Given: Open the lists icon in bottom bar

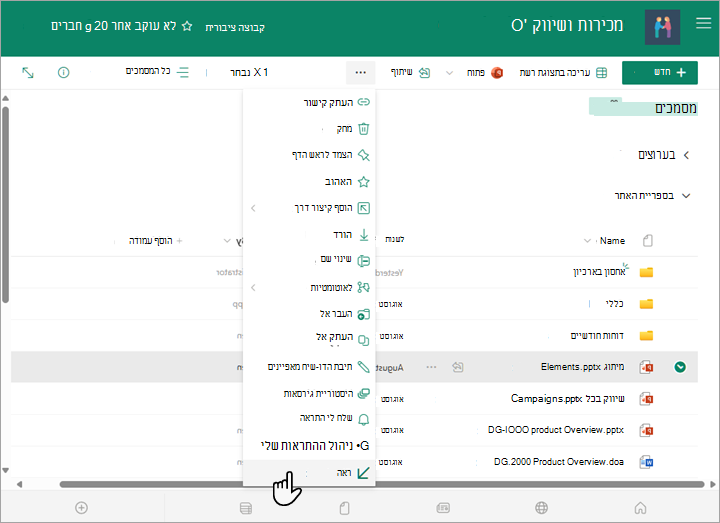Looking at the screenshot, I should click(246, 508).
